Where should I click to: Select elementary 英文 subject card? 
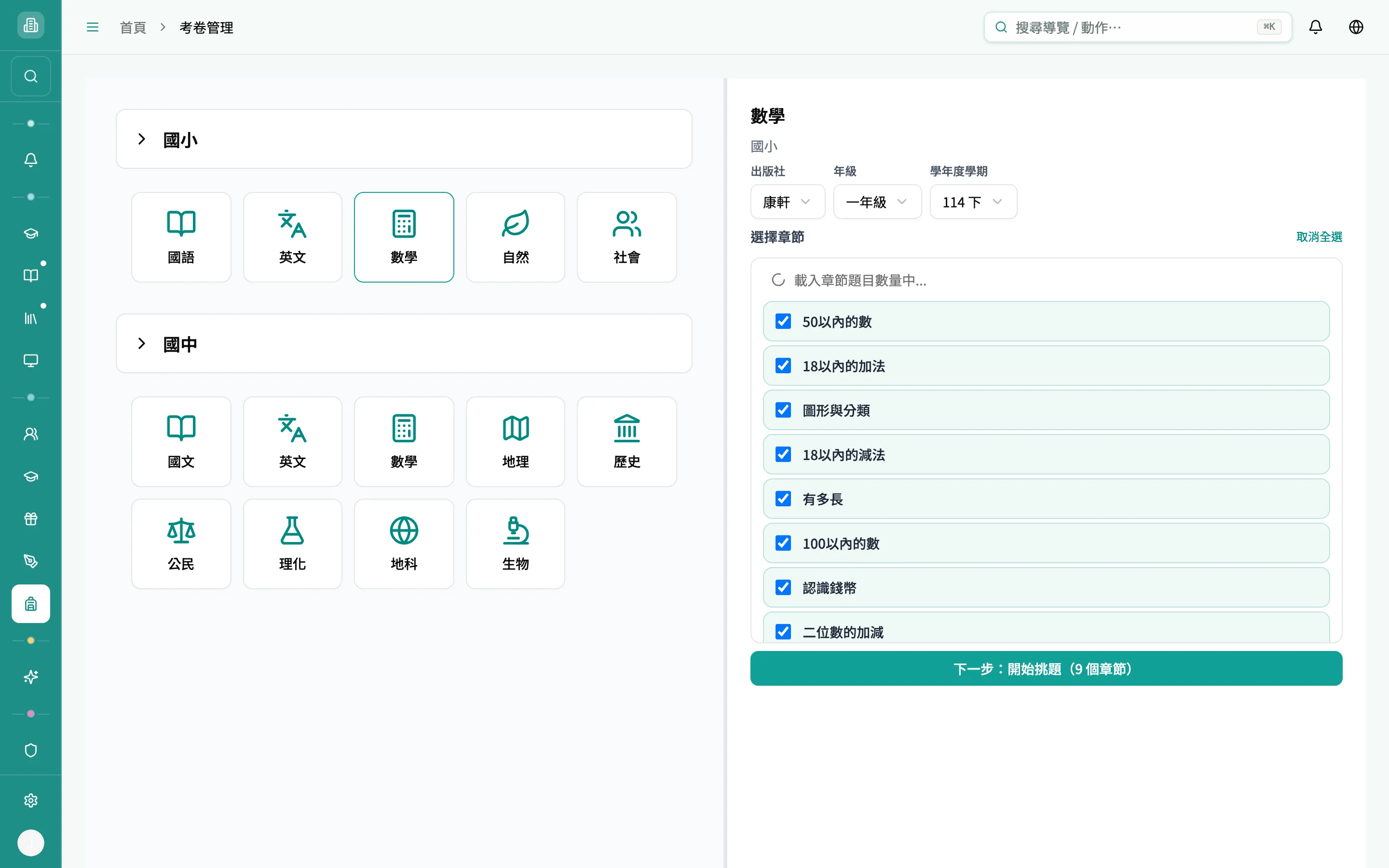tap(293, 237)
